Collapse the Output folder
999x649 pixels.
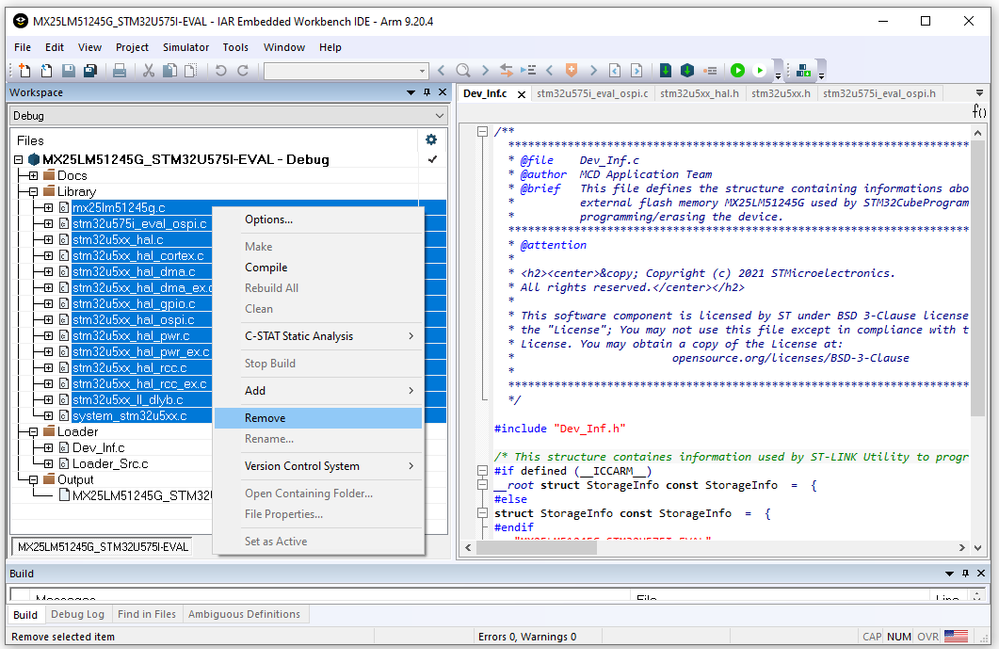pos(33,479)
